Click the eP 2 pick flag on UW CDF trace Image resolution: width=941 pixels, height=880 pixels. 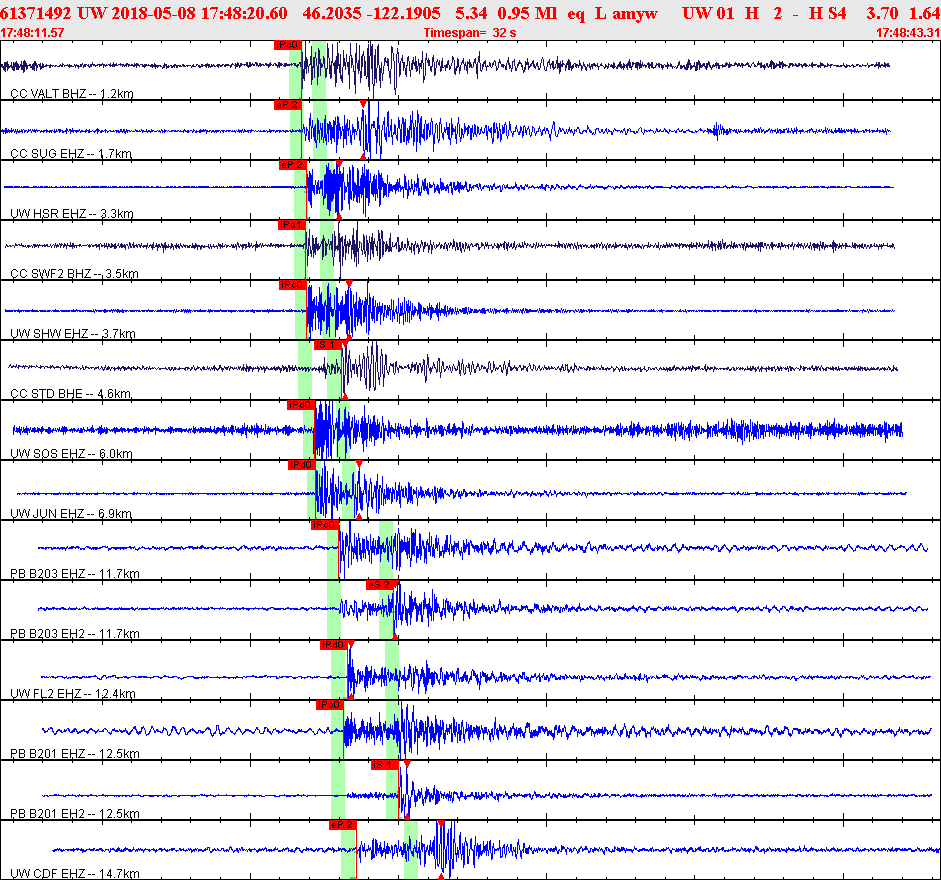pos(342,825)
